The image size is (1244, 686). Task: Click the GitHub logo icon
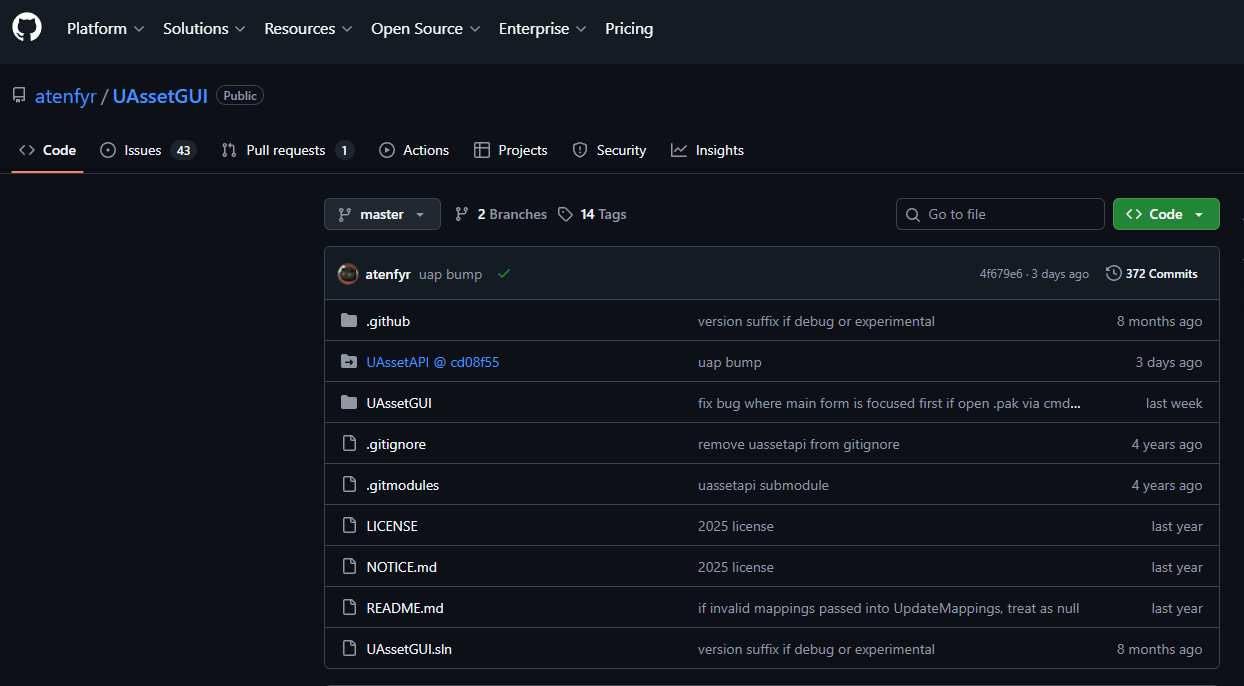coord(27,28)
